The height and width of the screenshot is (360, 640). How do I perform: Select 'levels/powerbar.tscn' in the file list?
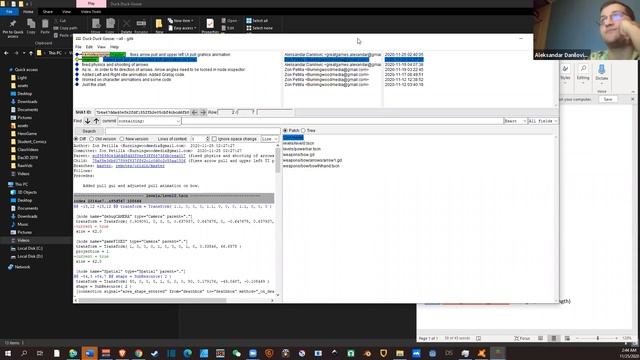[302, 149]
